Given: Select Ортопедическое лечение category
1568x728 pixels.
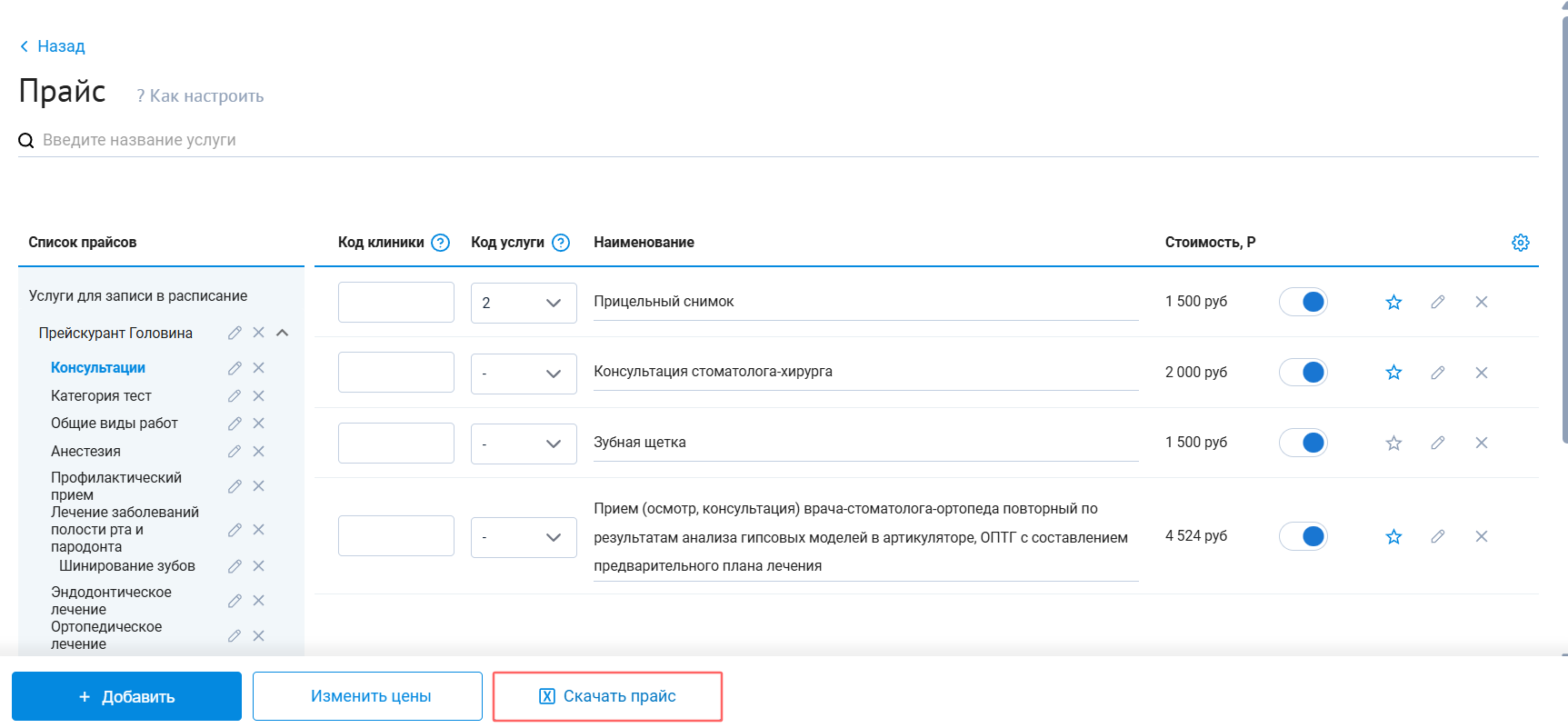Looking at the screenshot, I should click(106, 635).
